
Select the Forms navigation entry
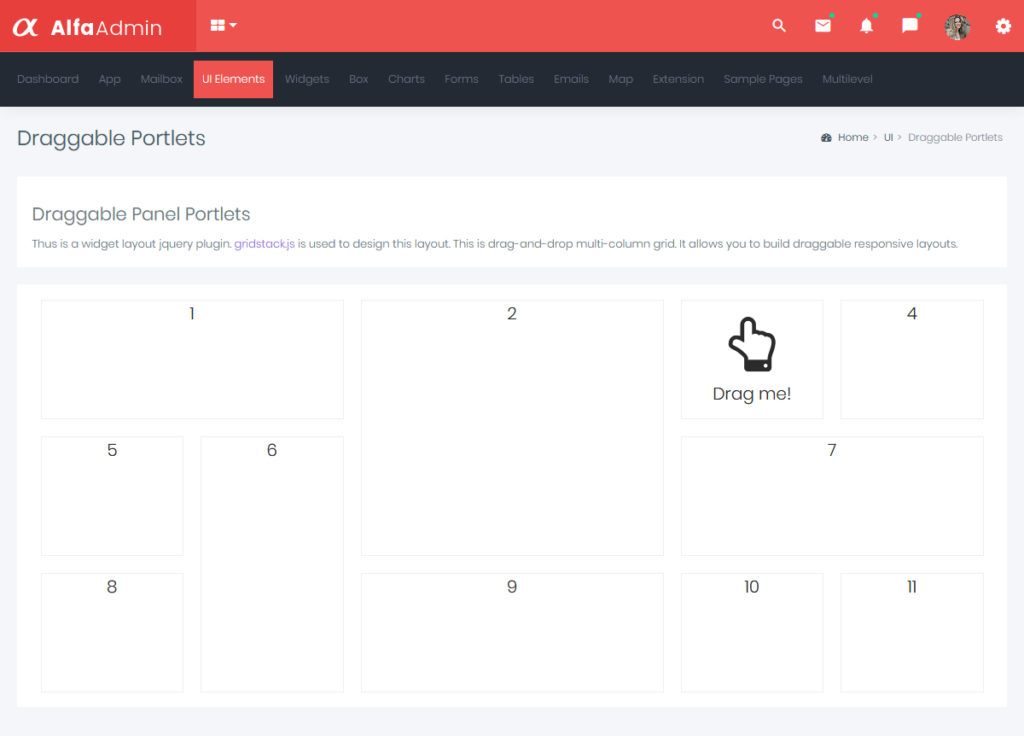[x=461, y=79]
